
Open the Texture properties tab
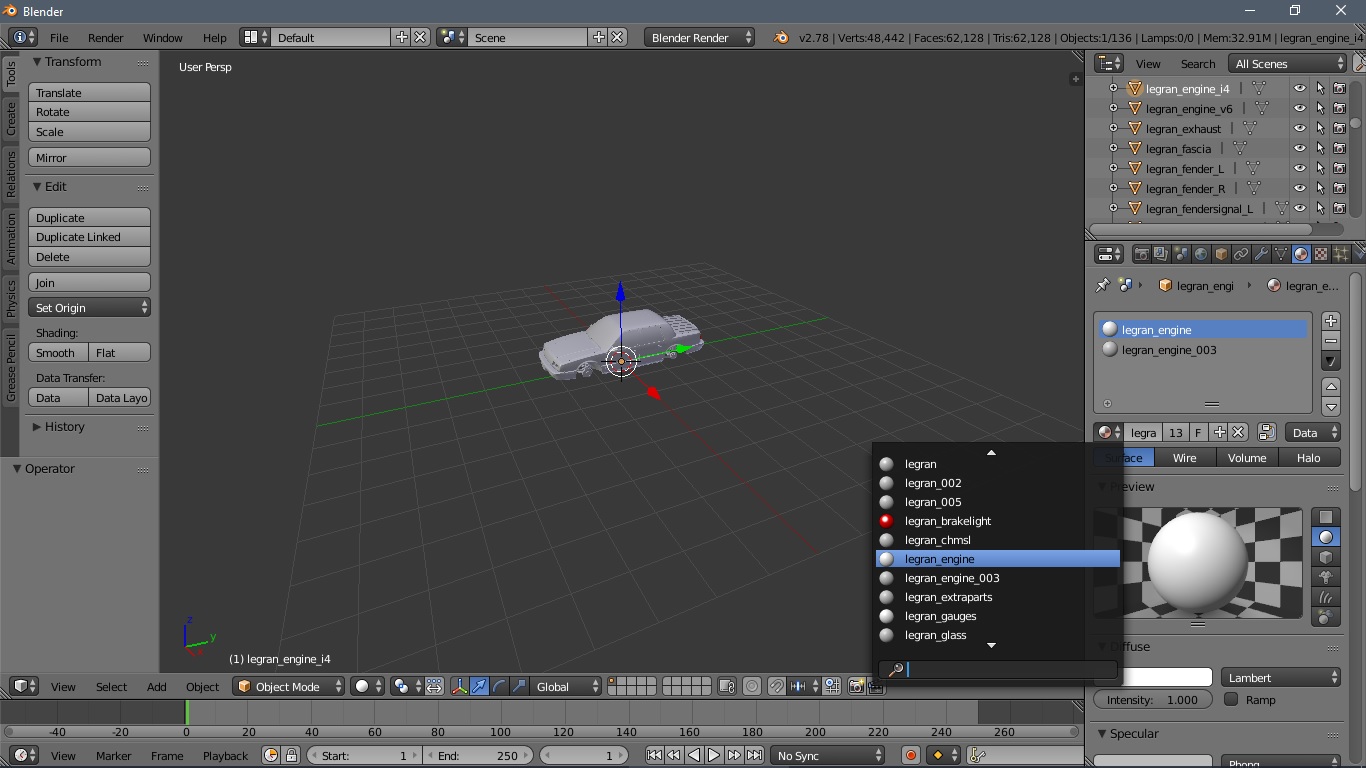point(1321,254)
